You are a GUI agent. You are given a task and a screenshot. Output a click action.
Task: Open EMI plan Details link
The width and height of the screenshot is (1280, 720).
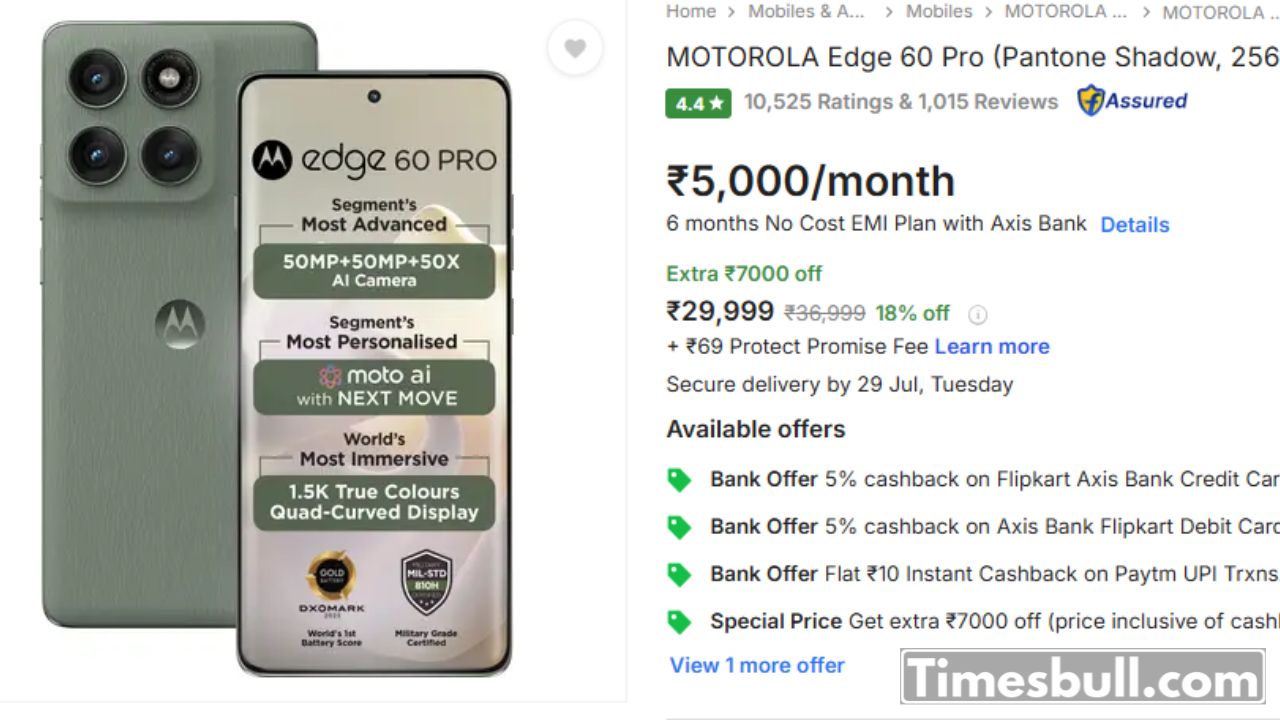[1134, 225]
